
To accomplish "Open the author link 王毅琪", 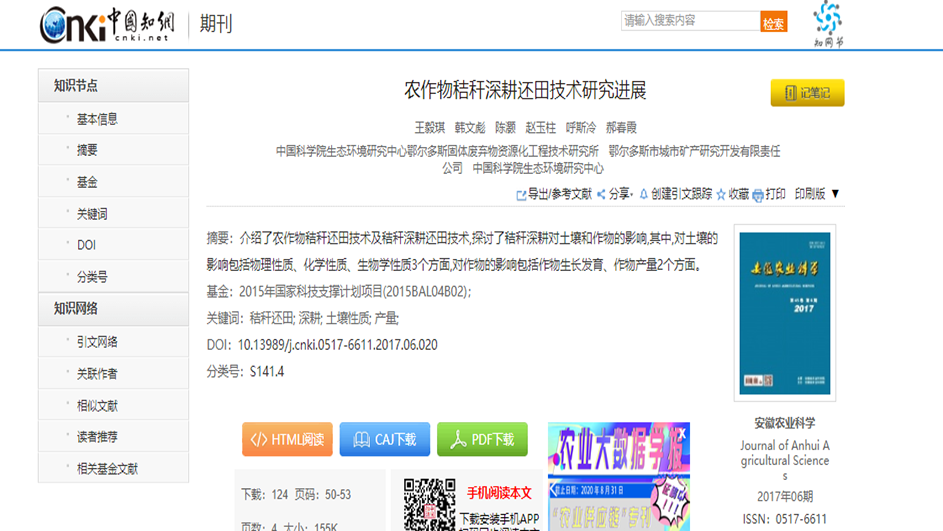I will pos(429,127).
